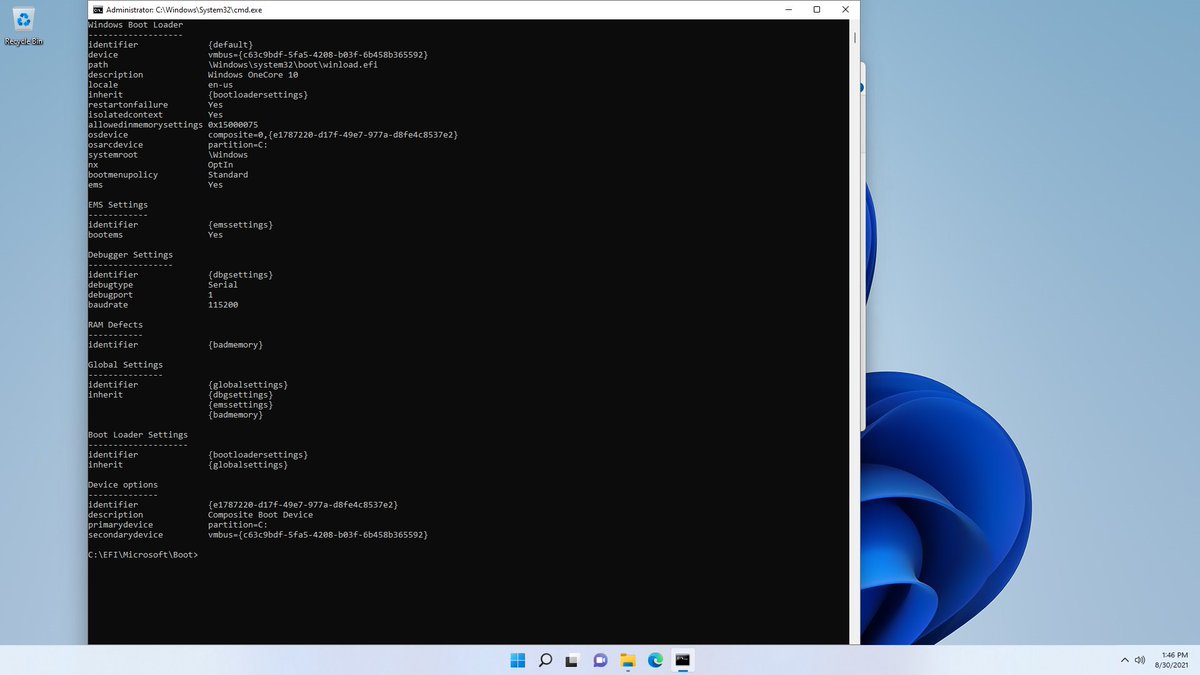Maximize the Command Prompt window
This screenshot has width=1200, height=675.
817,9
